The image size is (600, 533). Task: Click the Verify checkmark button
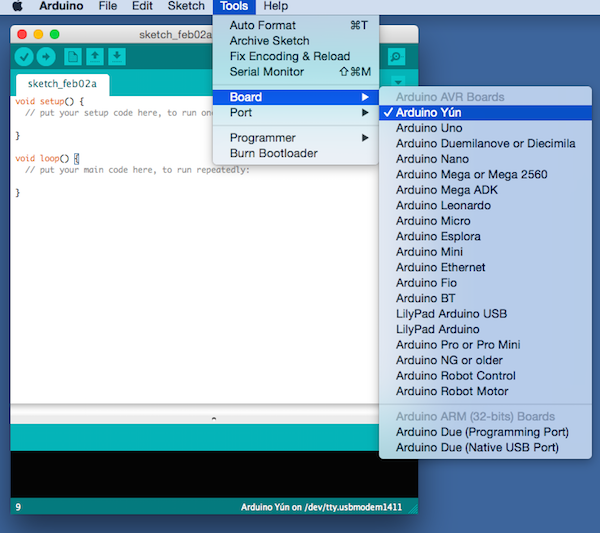(24, 57)
